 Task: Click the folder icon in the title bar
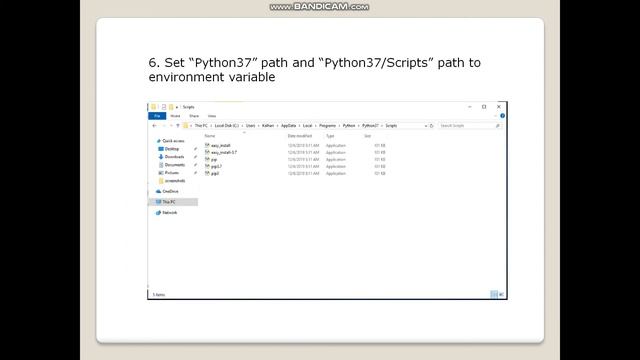(x=153, y=107)
